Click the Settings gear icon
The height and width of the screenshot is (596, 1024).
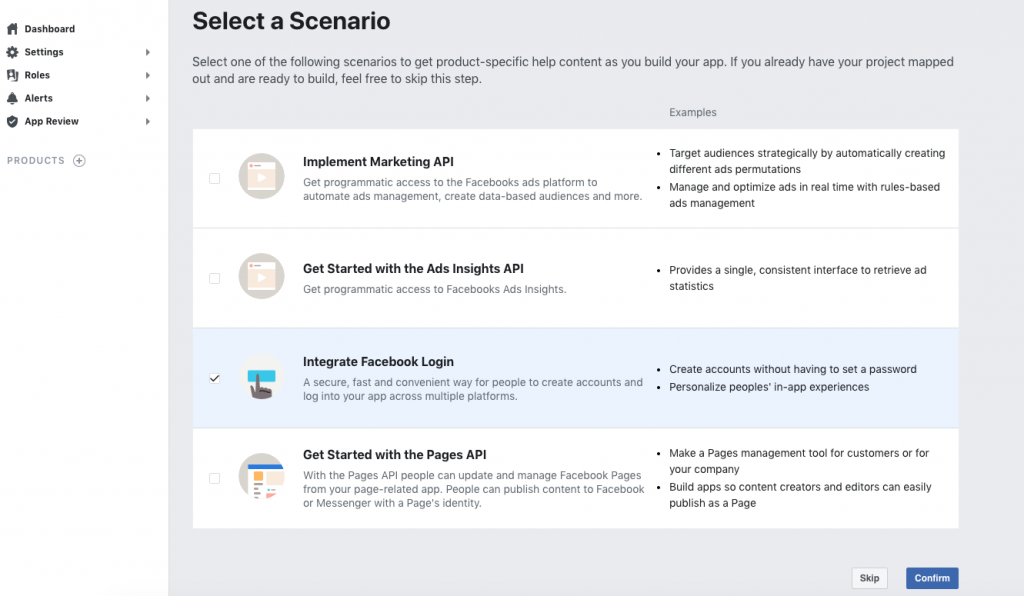[12, 52]
